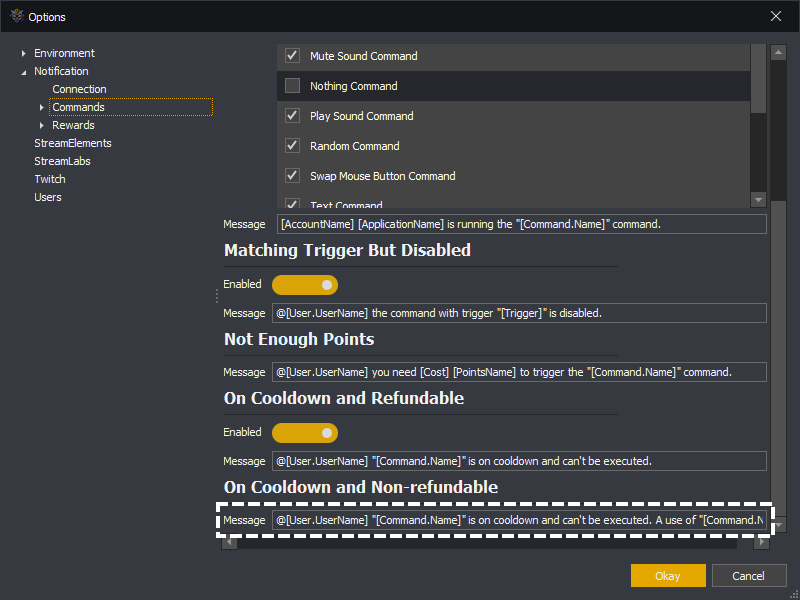The height and width of the screenshot is (600, 800).
Task: Uncheck Random Command checkbox
Action: [x=292, y=146]
